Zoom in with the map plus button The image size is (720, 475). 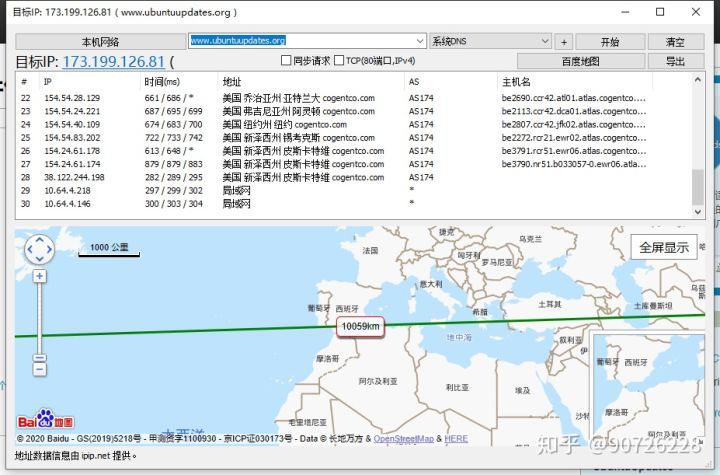[x=39, y=276]
